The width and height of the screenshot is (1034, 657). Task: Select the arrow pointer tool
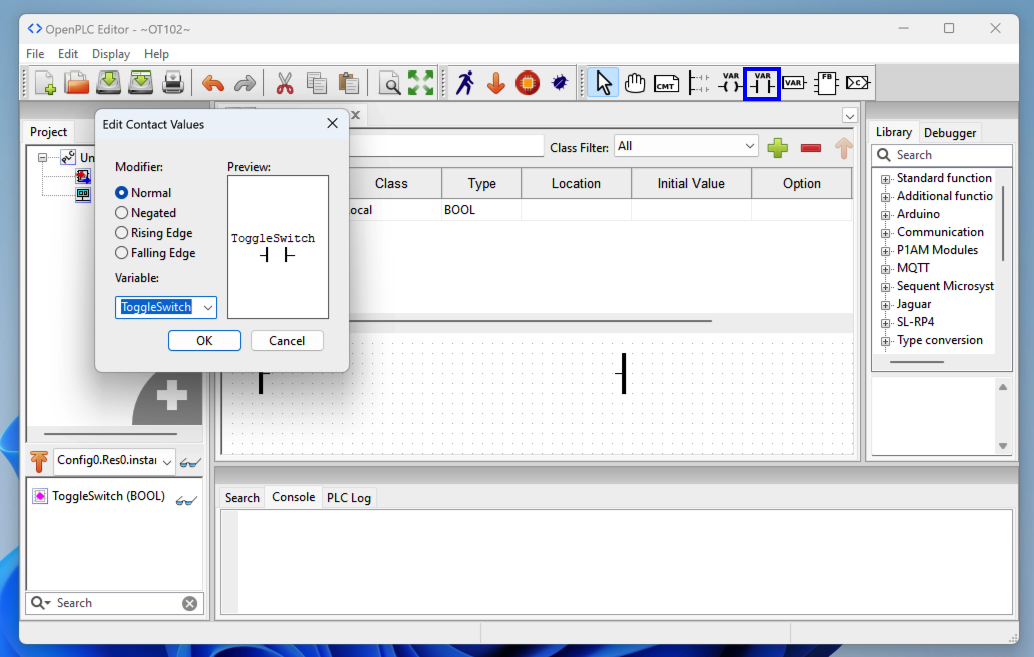[x=603, y=83]
